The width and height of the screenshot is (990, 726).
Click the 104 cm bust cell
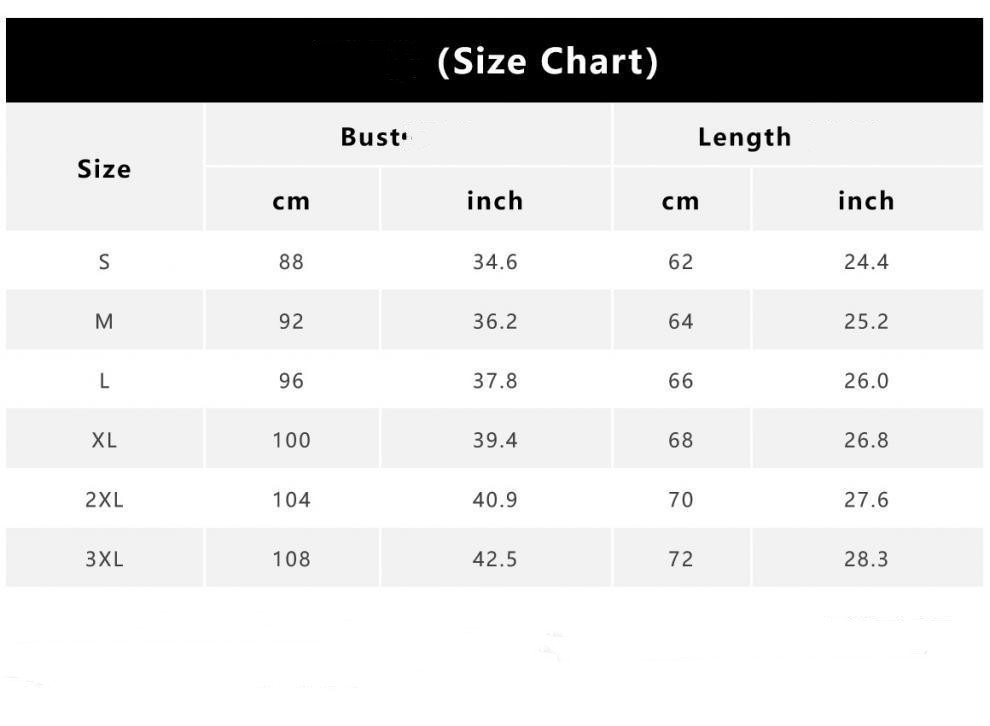click(291, 500)
